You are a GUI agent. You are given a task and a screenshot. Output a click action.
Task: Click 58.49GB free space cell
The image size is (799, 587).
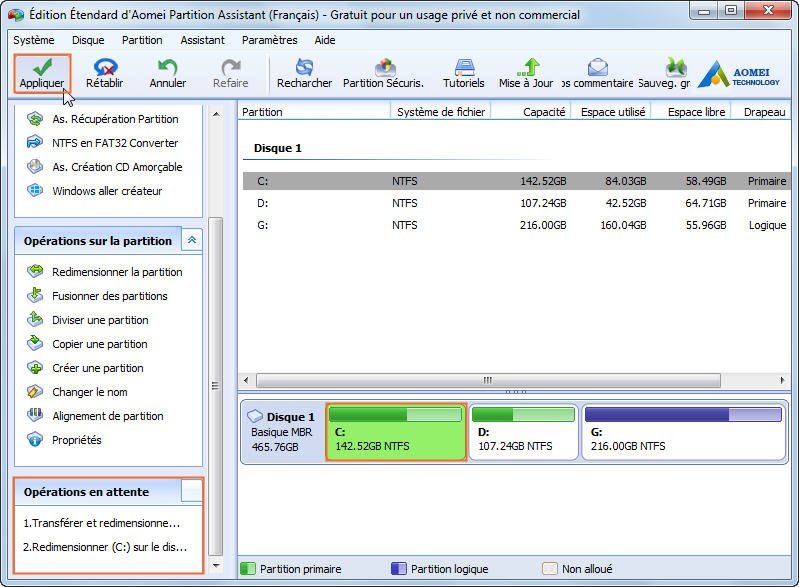[x=706, y=181]
